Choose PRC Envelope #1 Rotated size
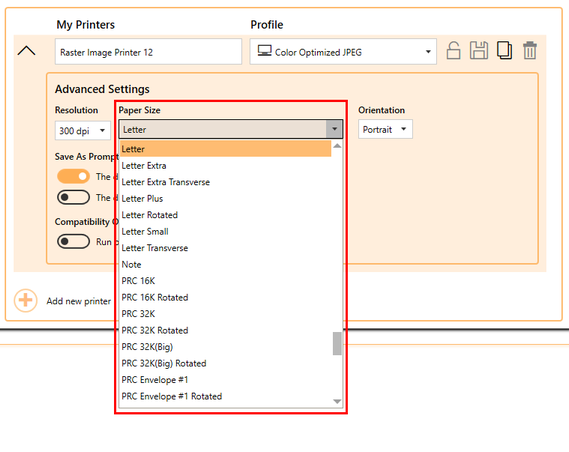The height and width of the screenshot is (452, 569). tap(225, 396)
